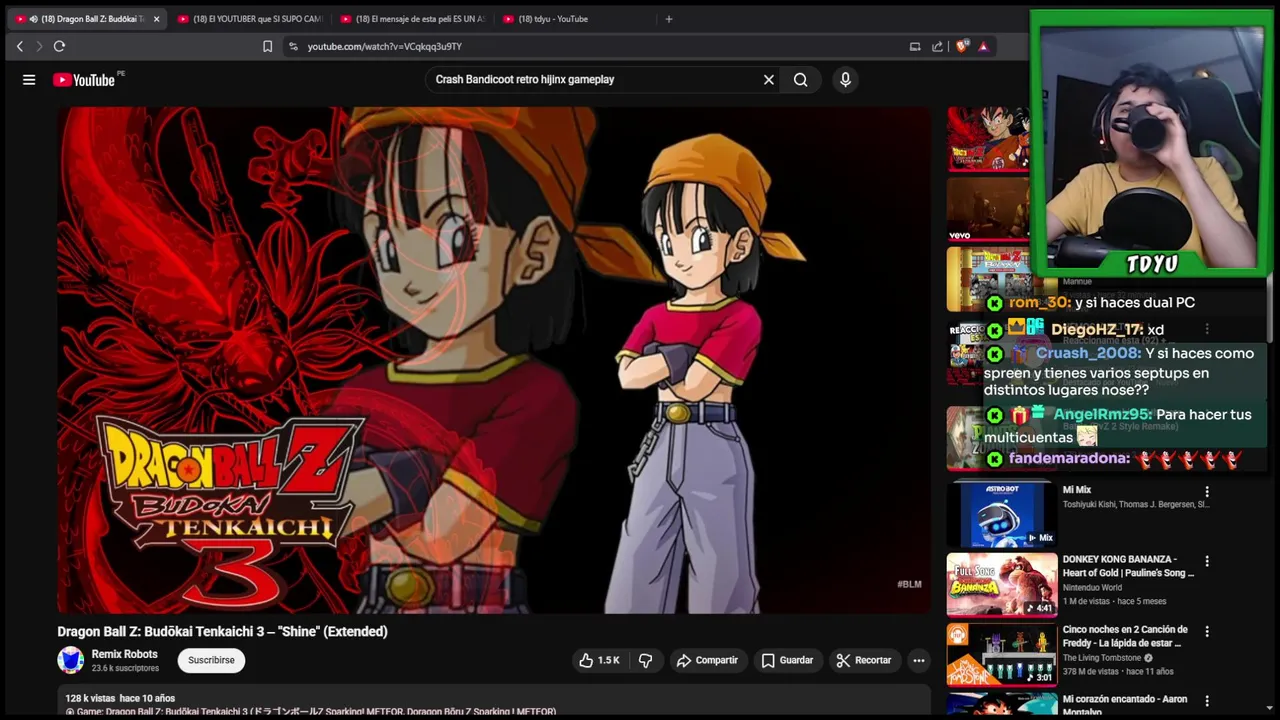The image size is (1280, 720).
Task: Open Mi corazón encantado thumbnail
Action: tap(1001, 706)
